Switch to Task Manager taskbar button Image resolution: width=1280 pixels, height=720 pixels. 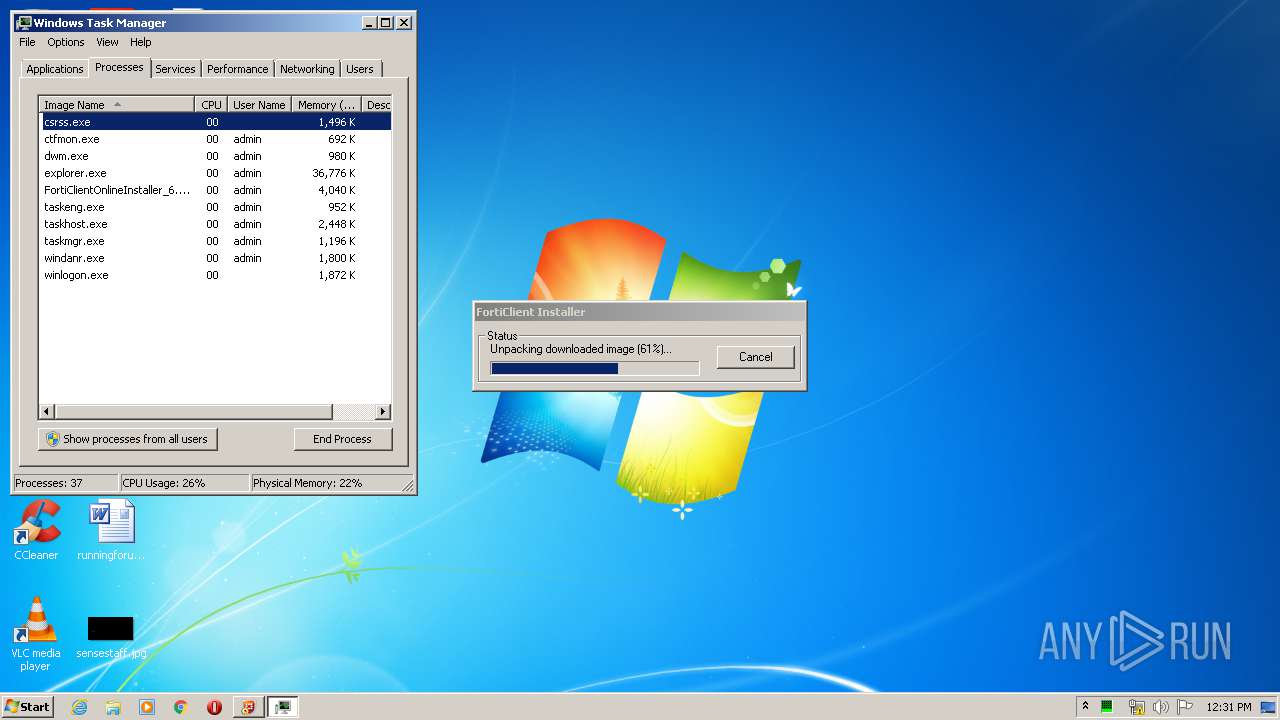tap(283, 707)
